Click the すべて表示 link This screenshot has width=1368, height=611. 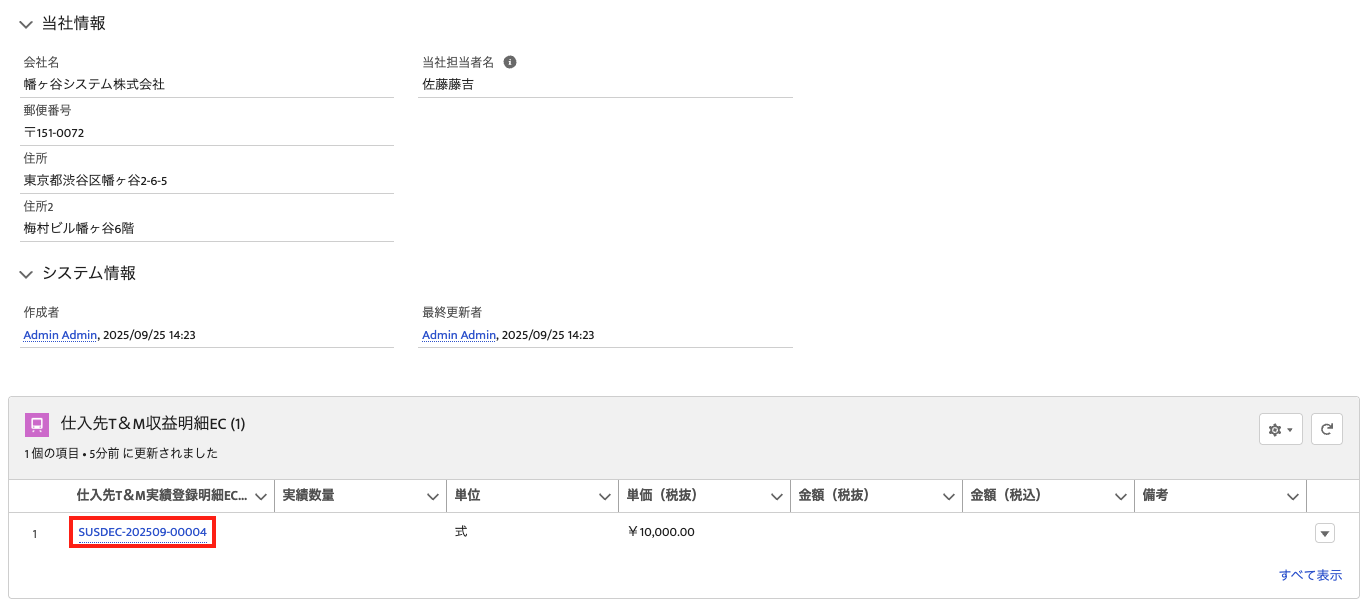tap(1310, 575)
